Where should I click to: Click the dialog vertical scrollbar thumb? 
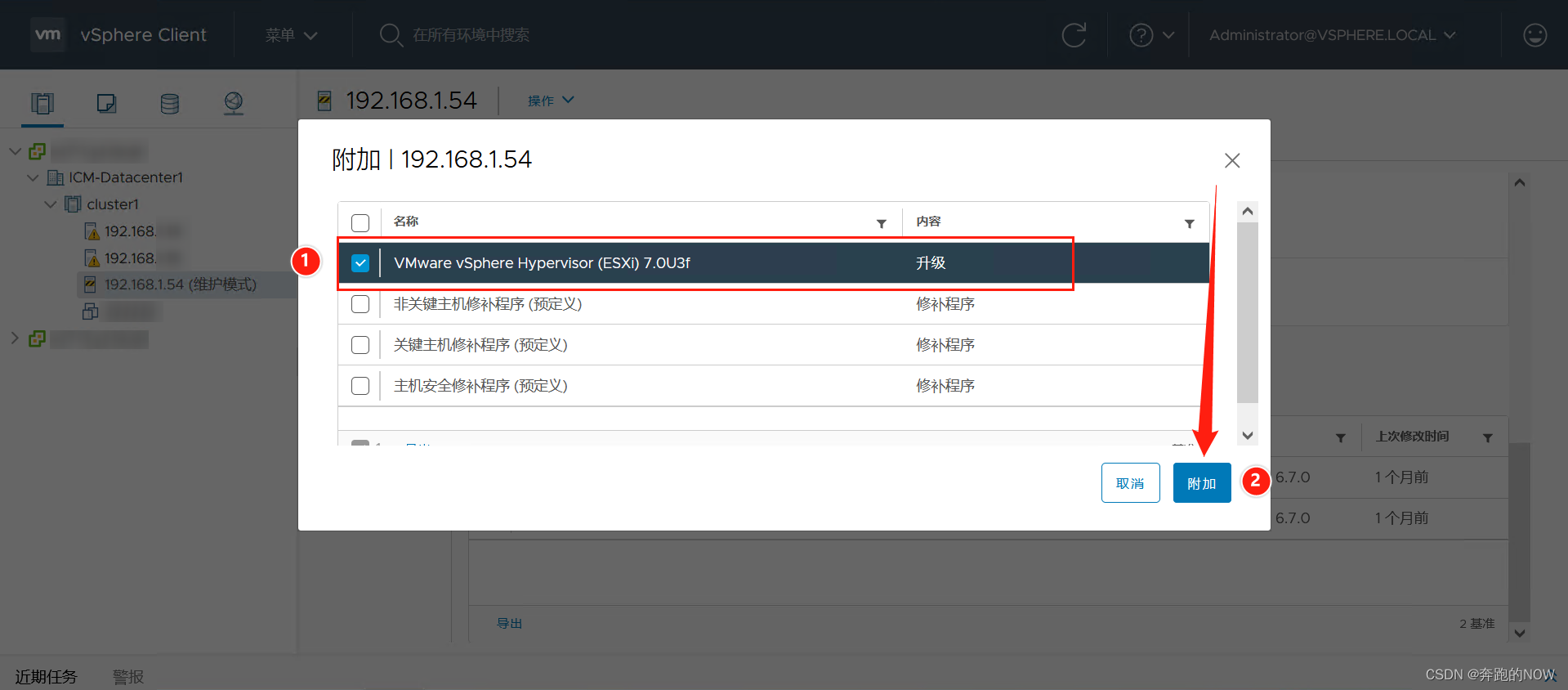point(1248,312)
